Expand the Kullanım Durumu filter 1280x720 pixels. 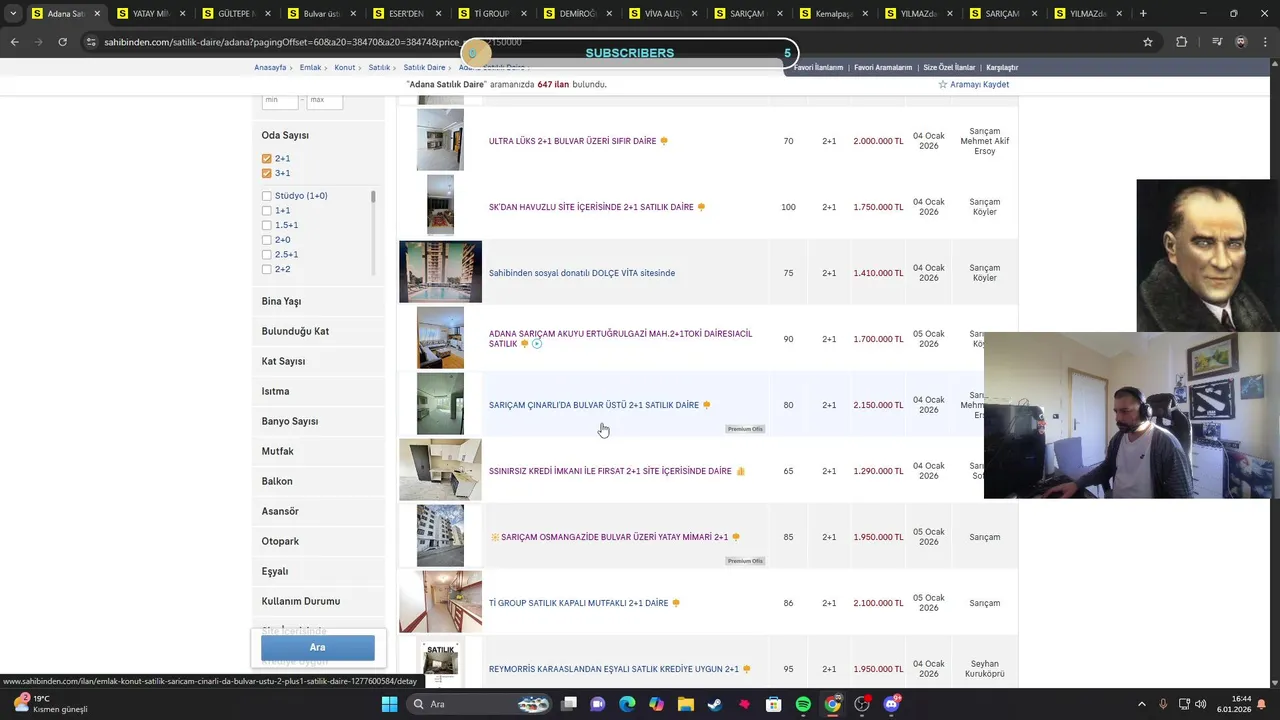(x=318, y=601)
